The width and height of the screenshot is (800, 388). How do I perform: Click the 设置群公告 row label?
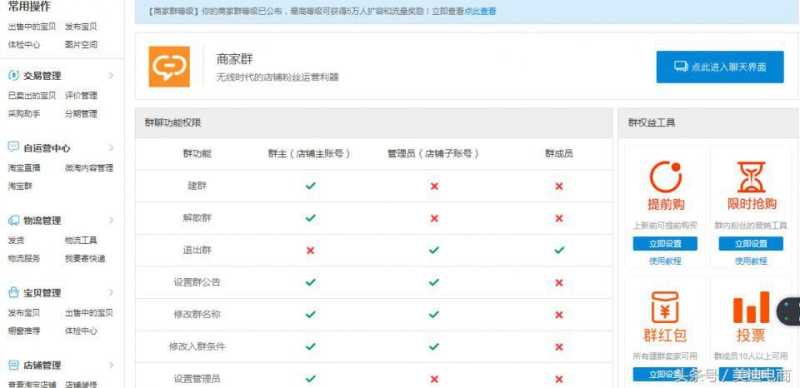[x=197, y=282]
